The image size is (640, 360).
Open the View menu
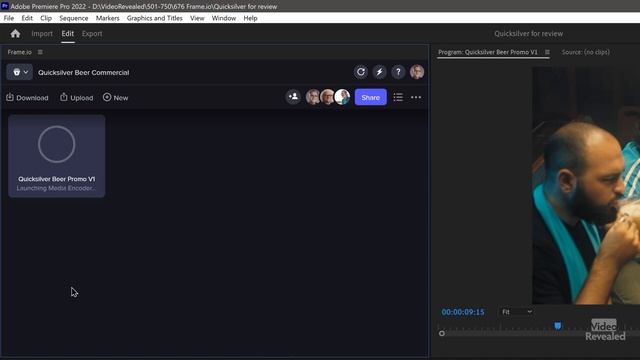pyautogui.click(x=197, y=18)
